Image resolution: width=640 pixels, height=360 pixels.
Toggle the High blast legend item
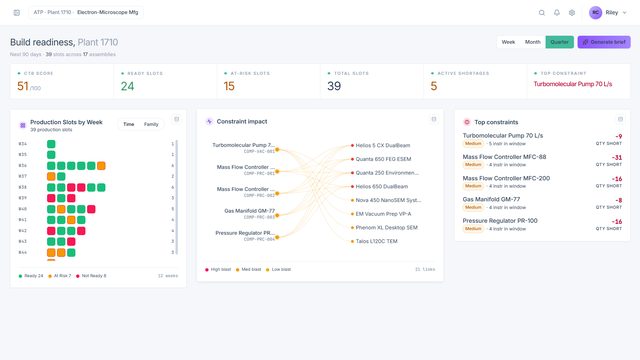point(218,269)
